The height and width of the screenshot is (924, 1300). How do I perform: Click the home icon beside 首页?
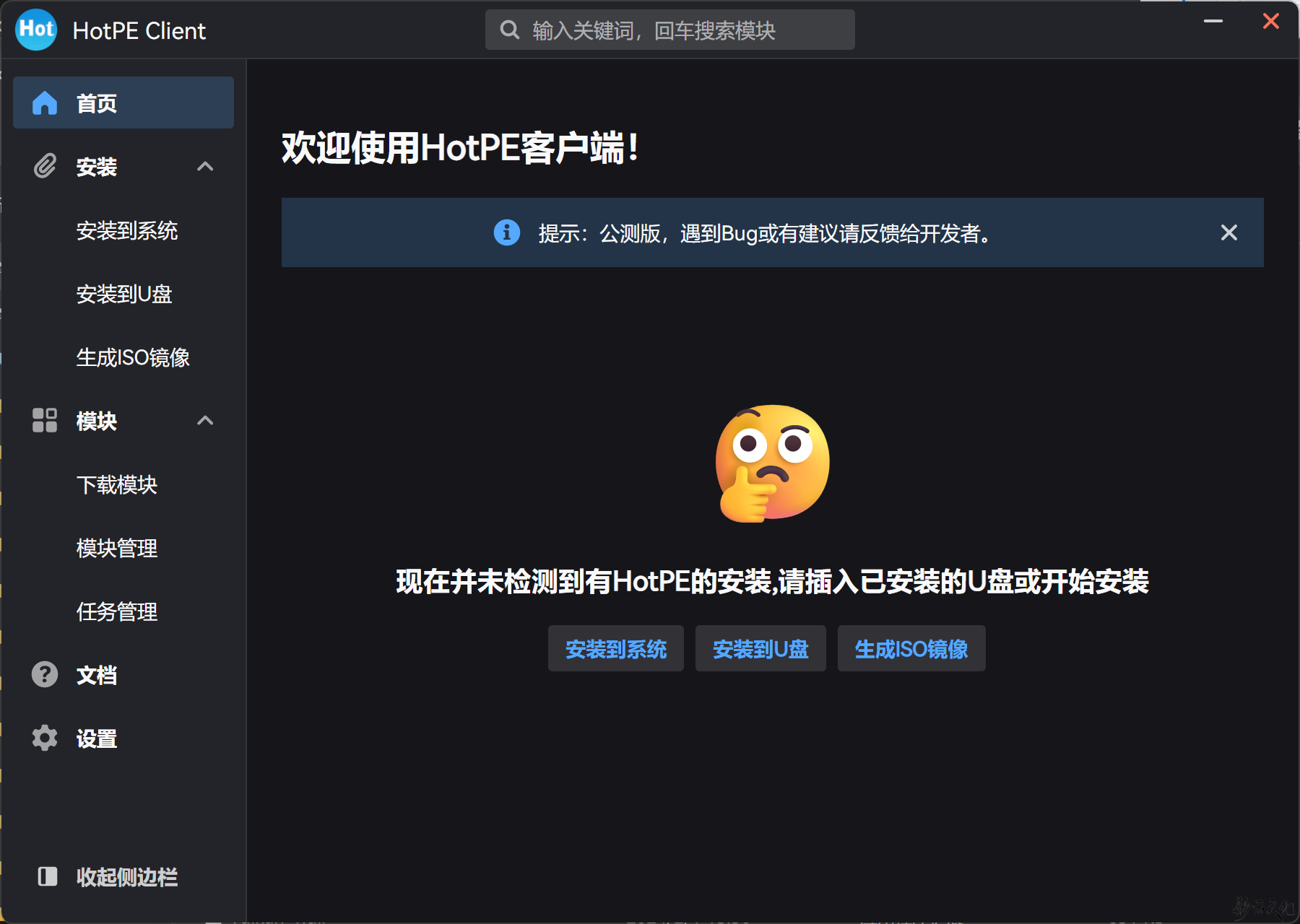tap(45, 103)
